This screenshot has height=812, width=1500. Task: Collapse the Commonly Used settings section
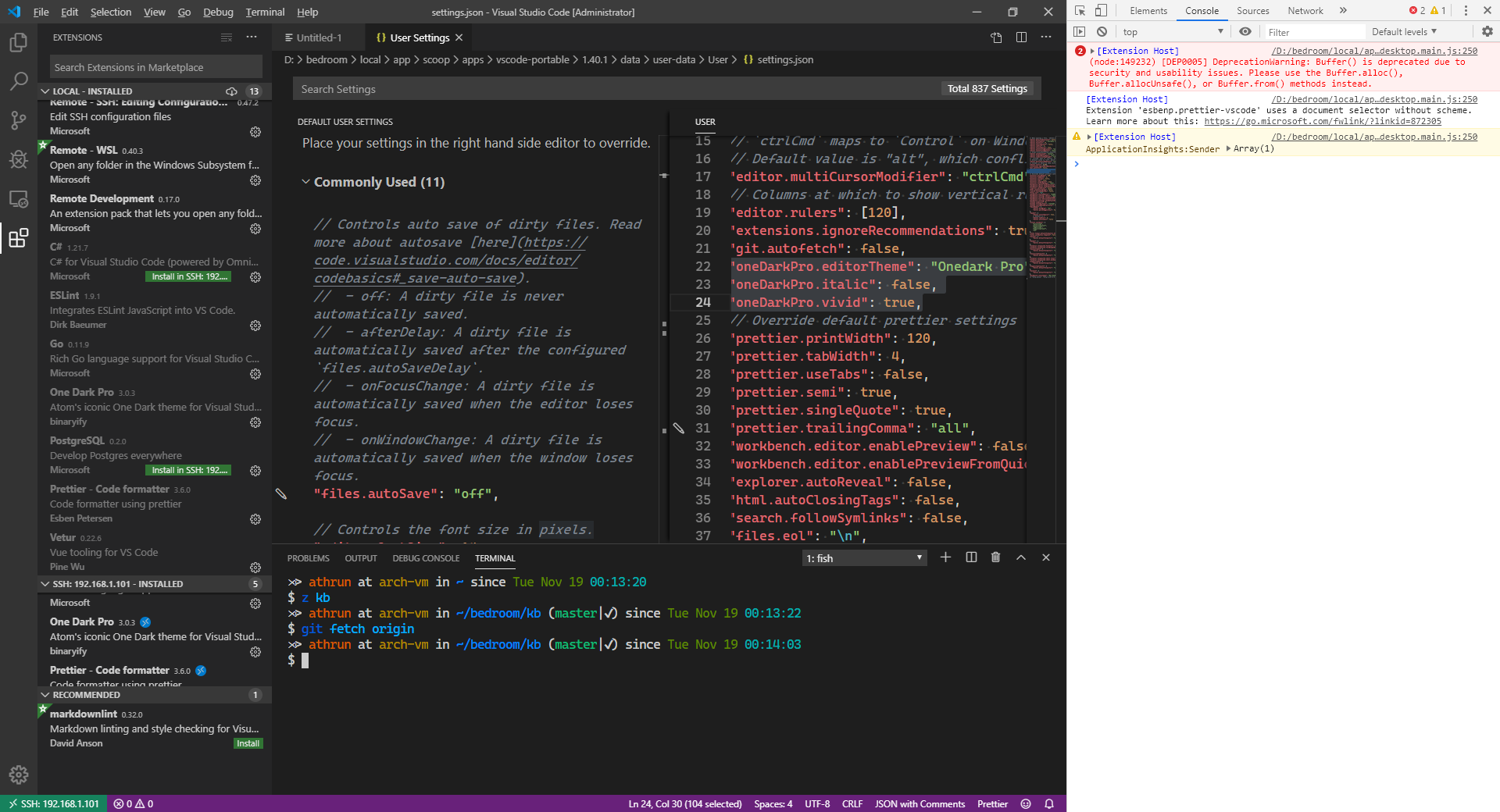[x=305, y=181]
